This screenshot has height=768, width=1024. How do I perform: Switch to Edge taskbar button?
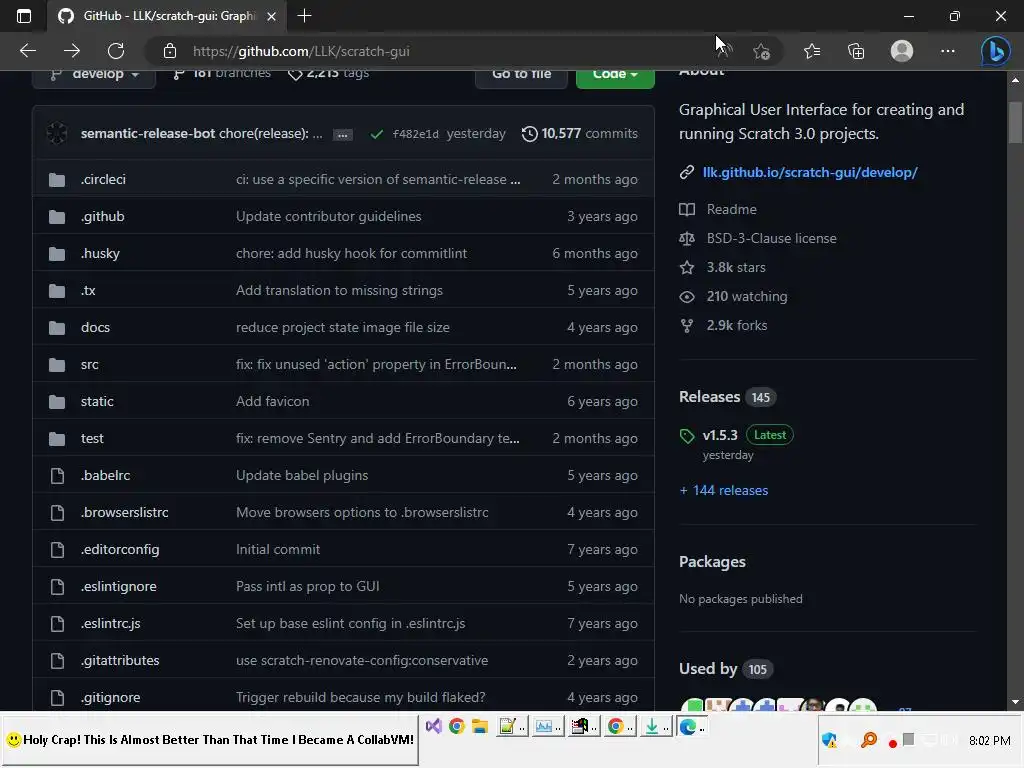click(691, 726)
